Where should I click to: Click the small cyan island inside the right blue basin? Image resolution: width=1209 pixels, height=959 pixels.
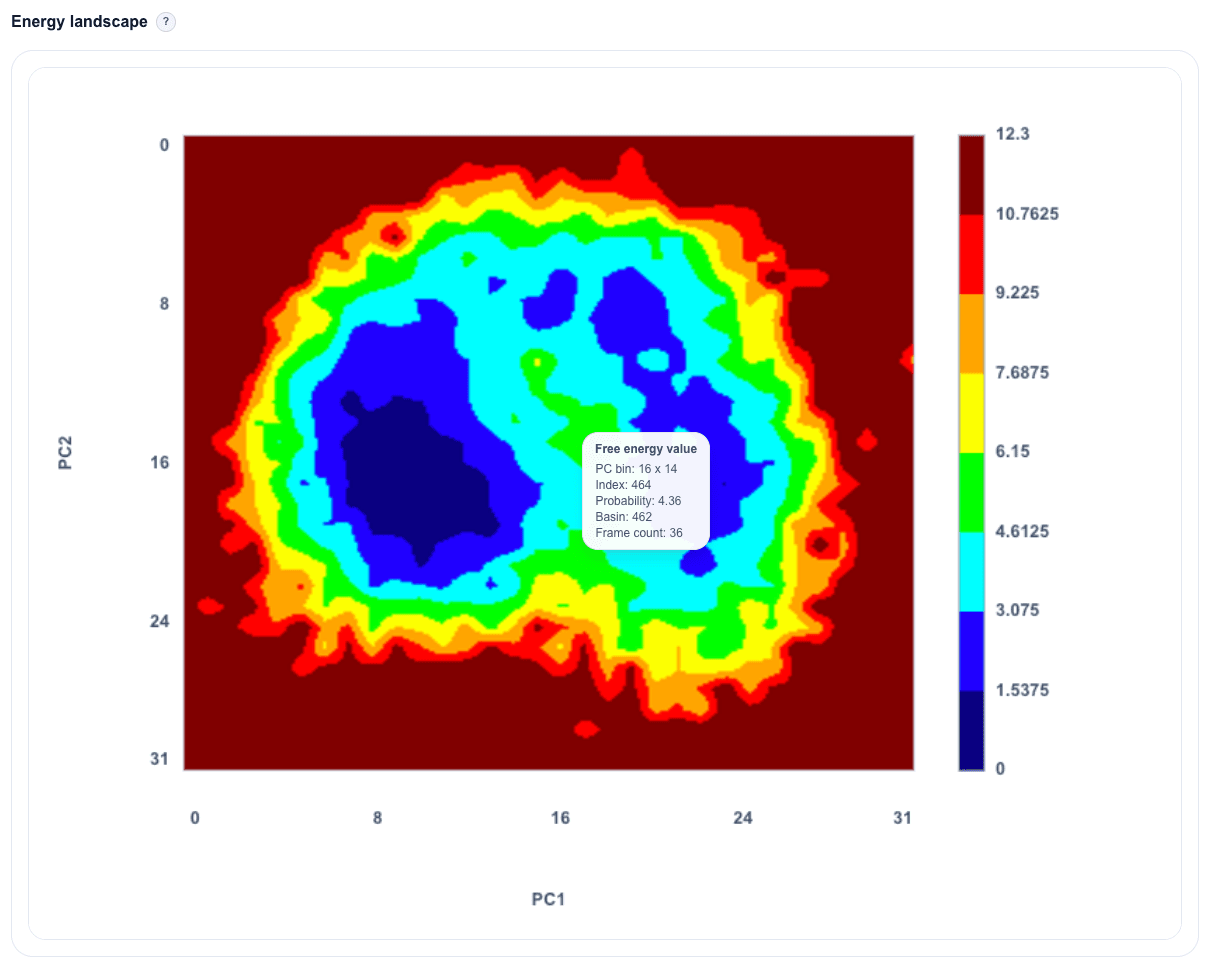tap(653, 359)
